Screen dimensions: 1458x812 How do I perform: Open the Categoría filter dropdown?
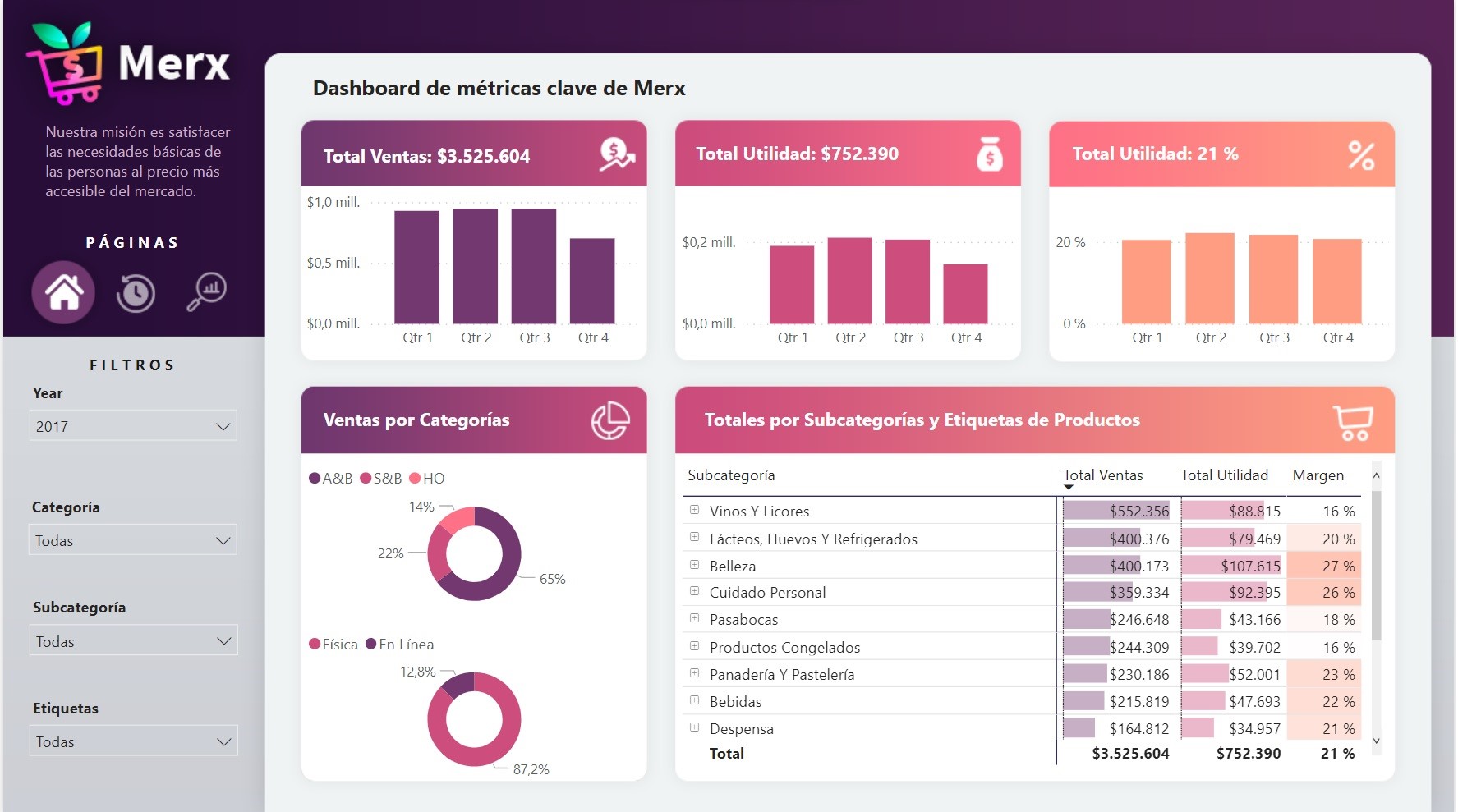133,540
